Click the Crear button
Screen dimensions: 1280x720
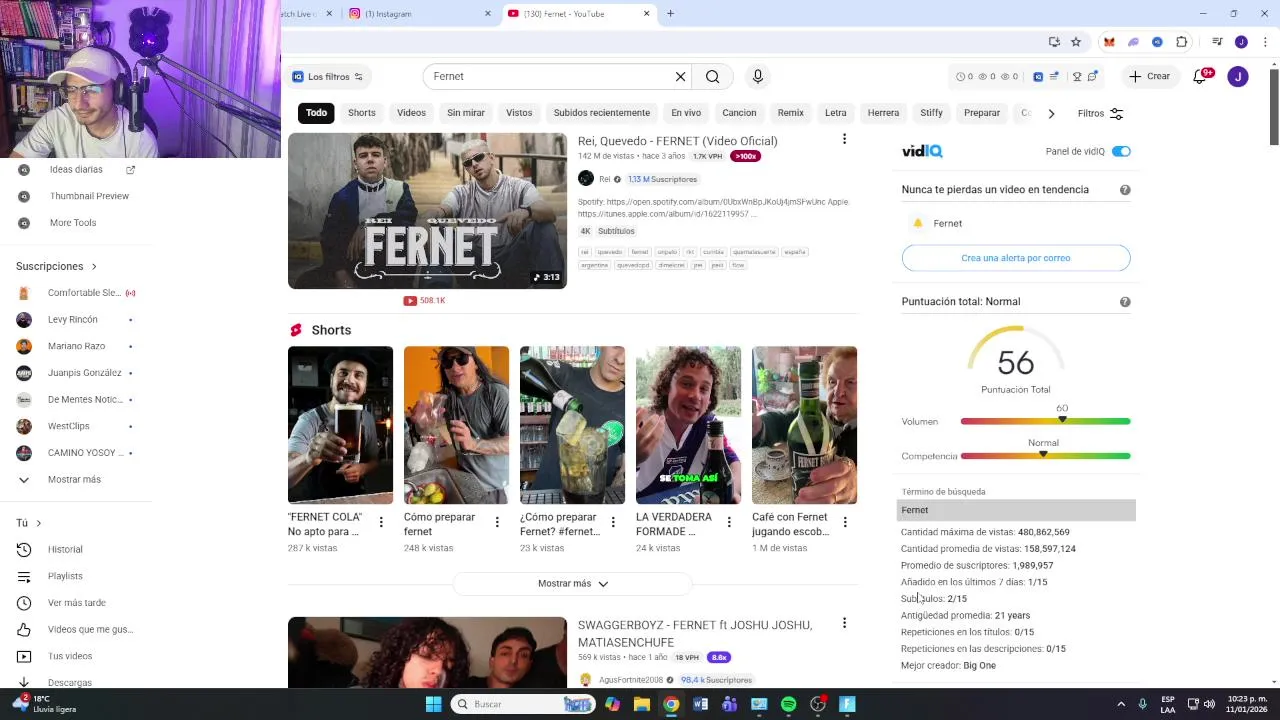click(1150, 76)
